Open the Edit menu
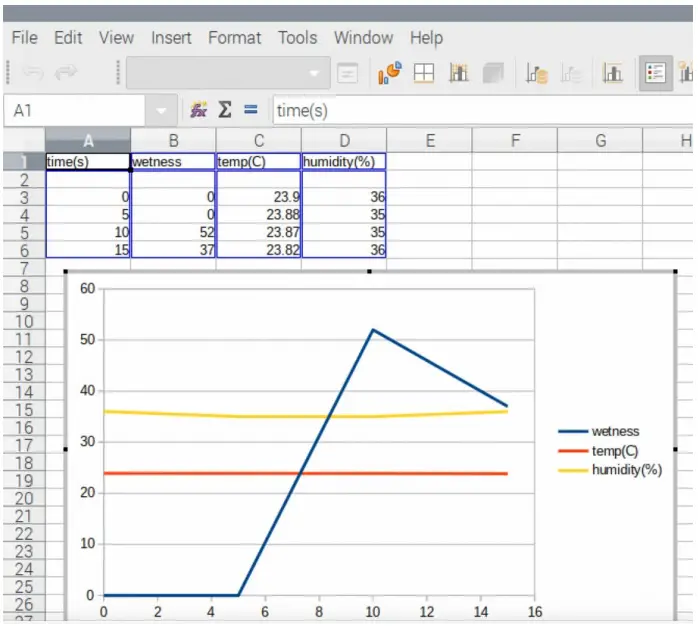This screenshot has width=698, height=626. (x=68, y=38)
